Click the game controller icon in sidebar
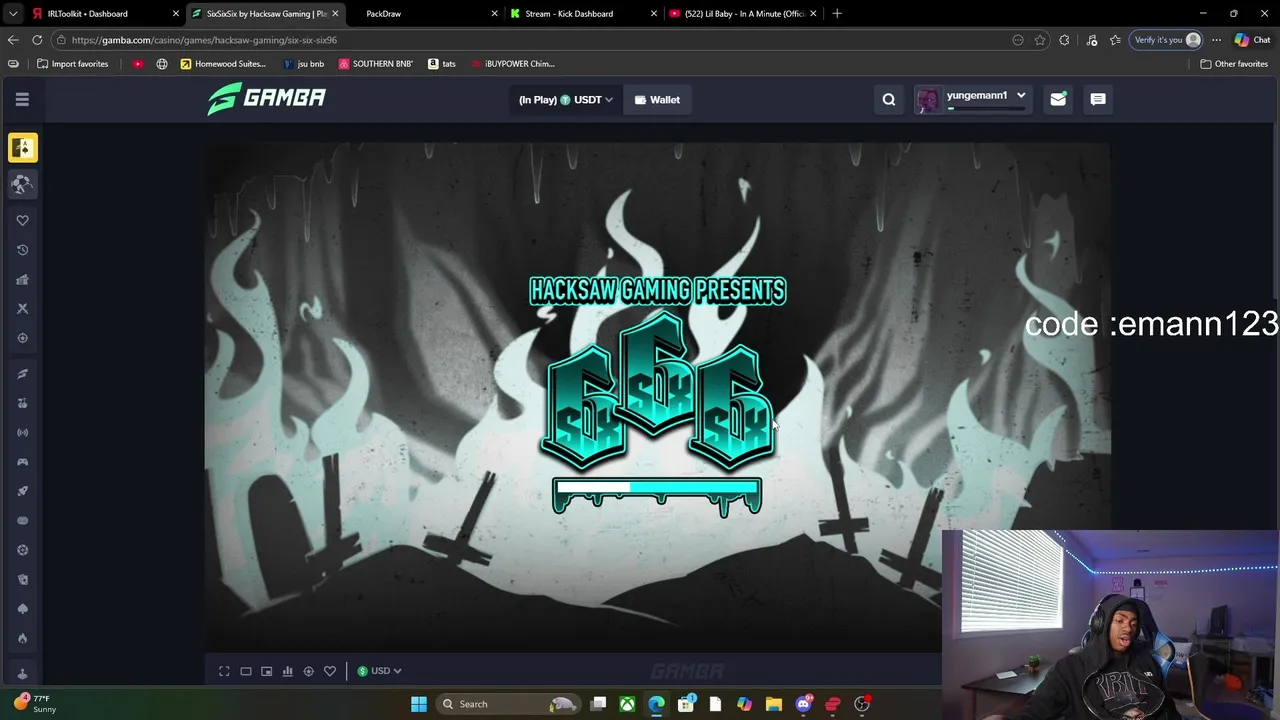Screen dimensions: 1280x720 coord(22,462)
